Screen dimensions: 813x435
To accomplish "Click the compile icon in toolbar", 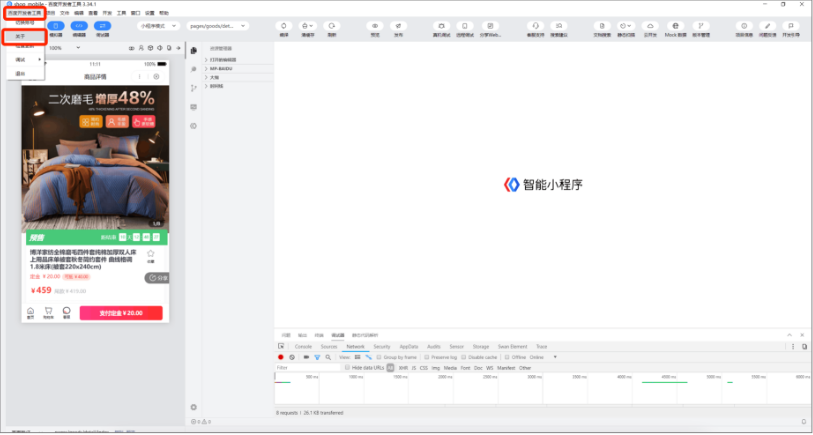I will pyautogui.click(x=284, y=26).
